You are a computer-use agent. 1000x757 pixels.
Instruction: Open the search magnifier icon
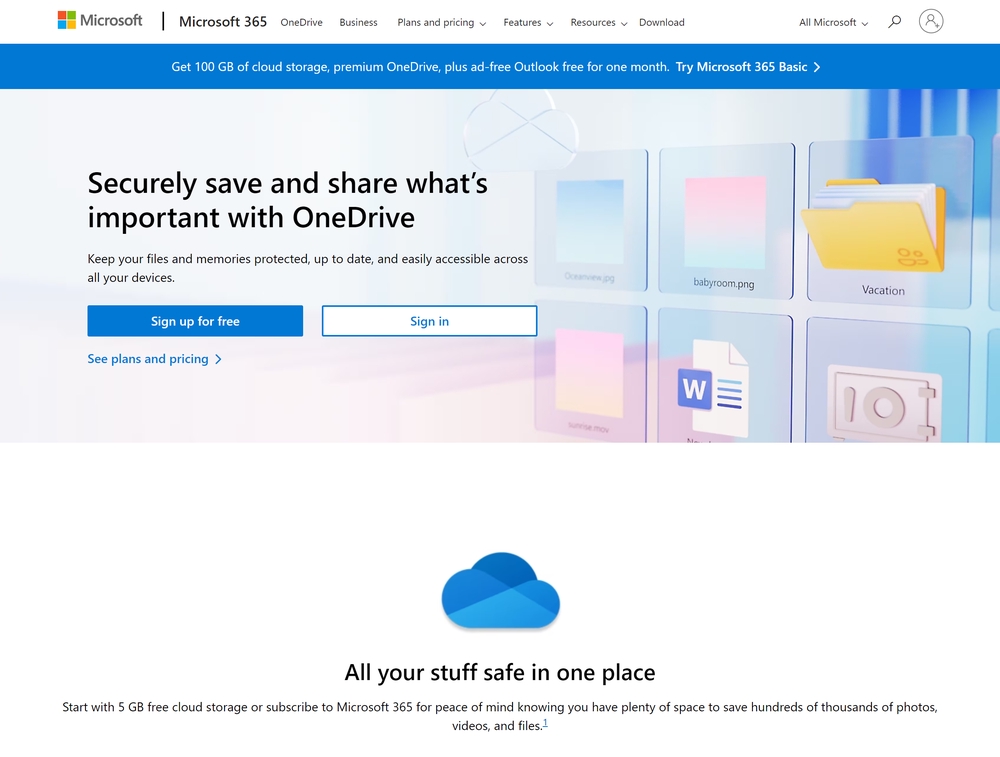pos(894,21)
